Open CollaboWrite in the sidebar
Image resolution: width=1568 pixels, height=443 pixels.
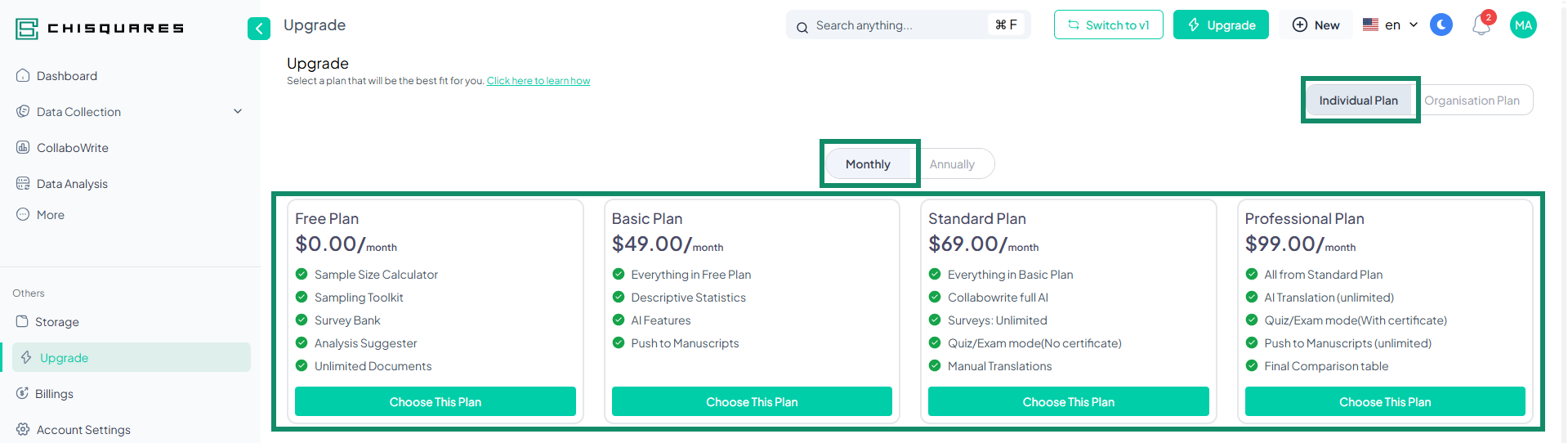click(x=72, y=148)
